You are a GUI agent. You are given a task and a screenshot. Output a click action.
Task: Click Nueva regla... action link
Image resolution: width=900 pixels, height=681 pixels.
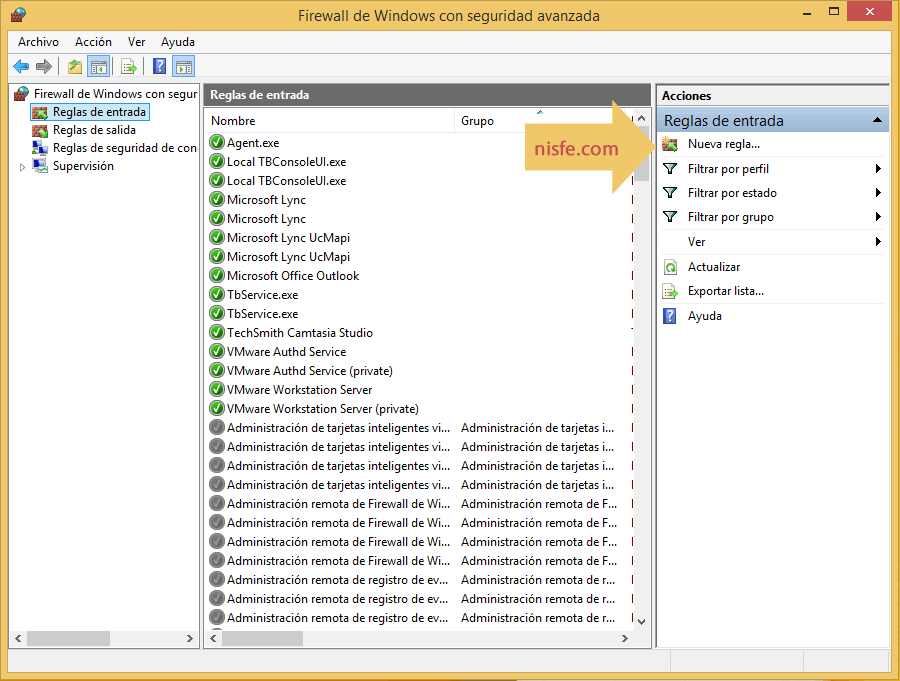(724, 144)
